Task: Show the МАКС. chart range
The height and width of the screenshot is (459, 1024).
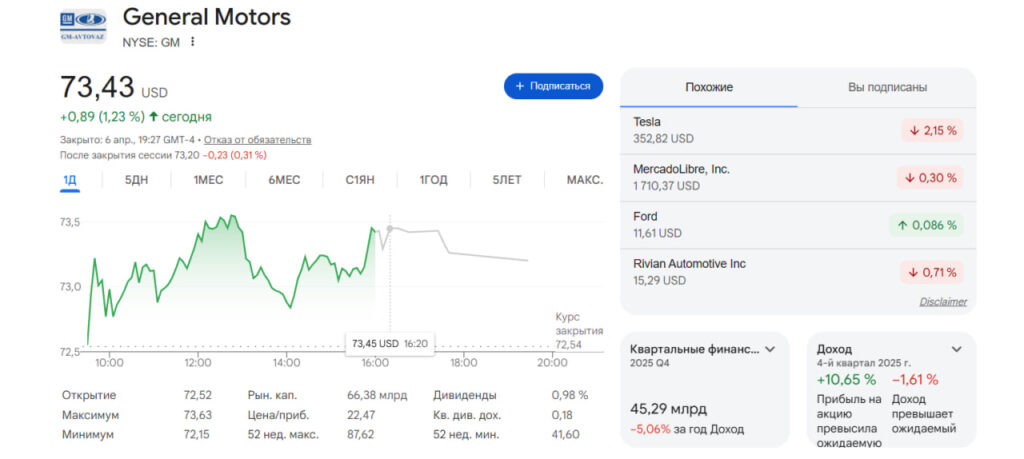Action: [x=584, y=180]
